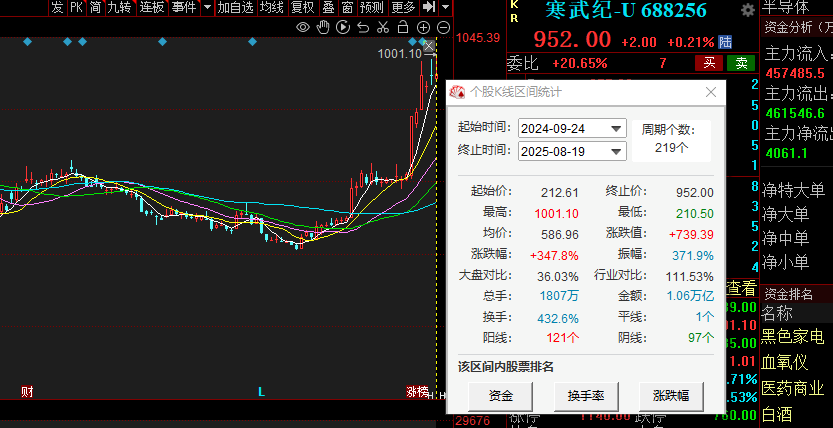The height and width of the screenshot is (428, 833).
Task: Open the 预测 forecast tool
Action: (372, 7)
